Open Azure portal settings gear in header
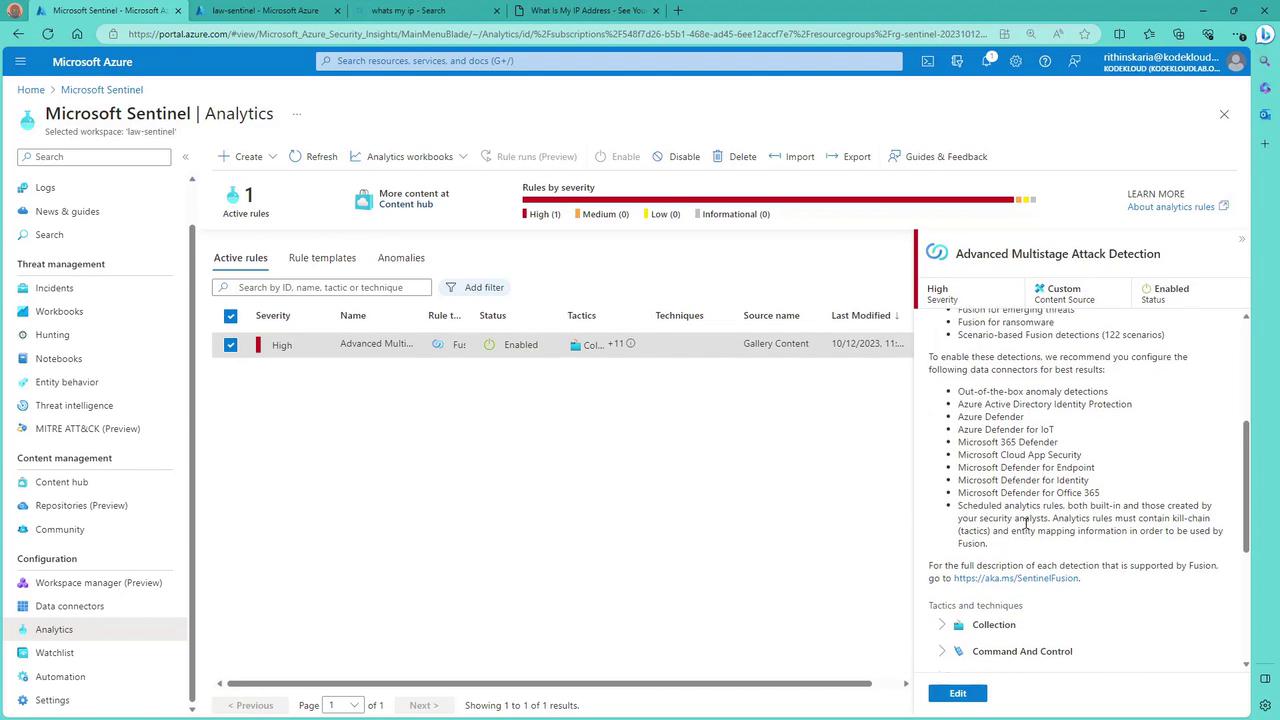 pos(1016,61)
